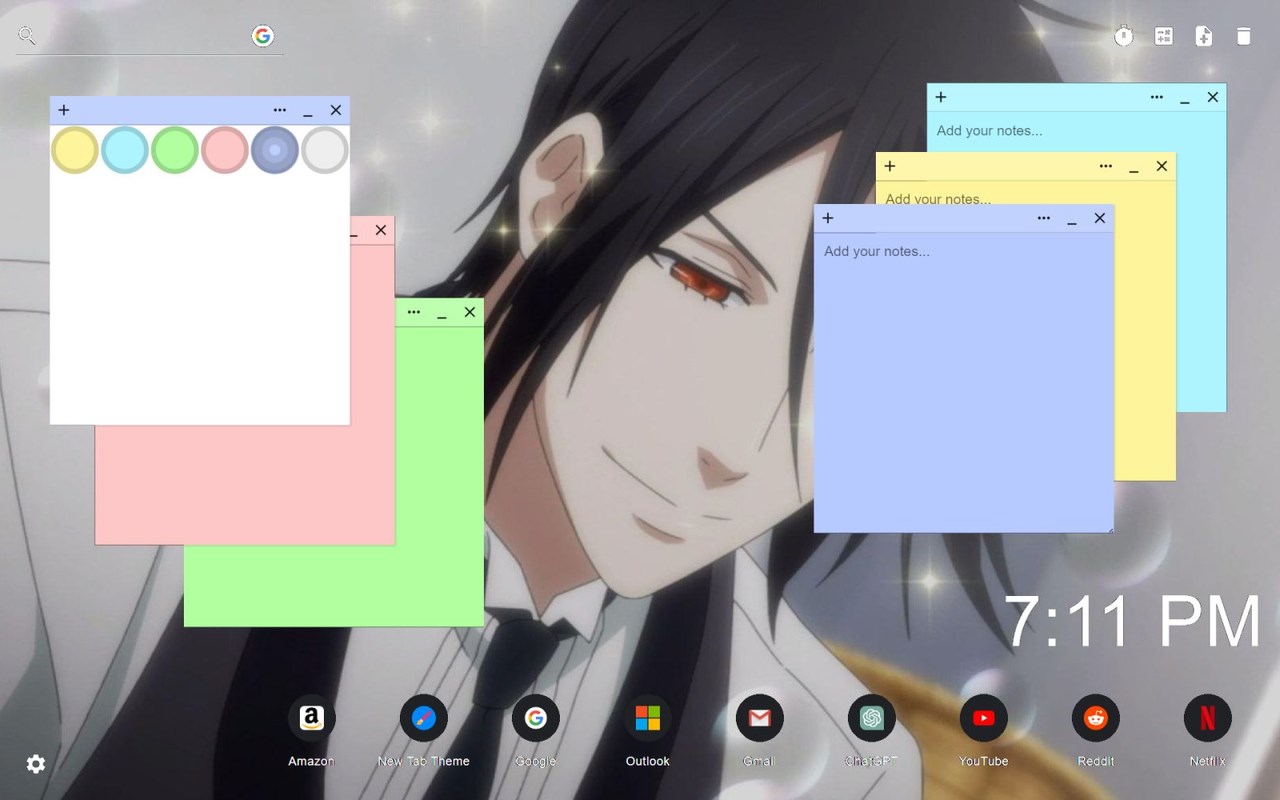Pick the green color circle
The height and width of the screenshot is (800, 1280).
coord(175,150)
